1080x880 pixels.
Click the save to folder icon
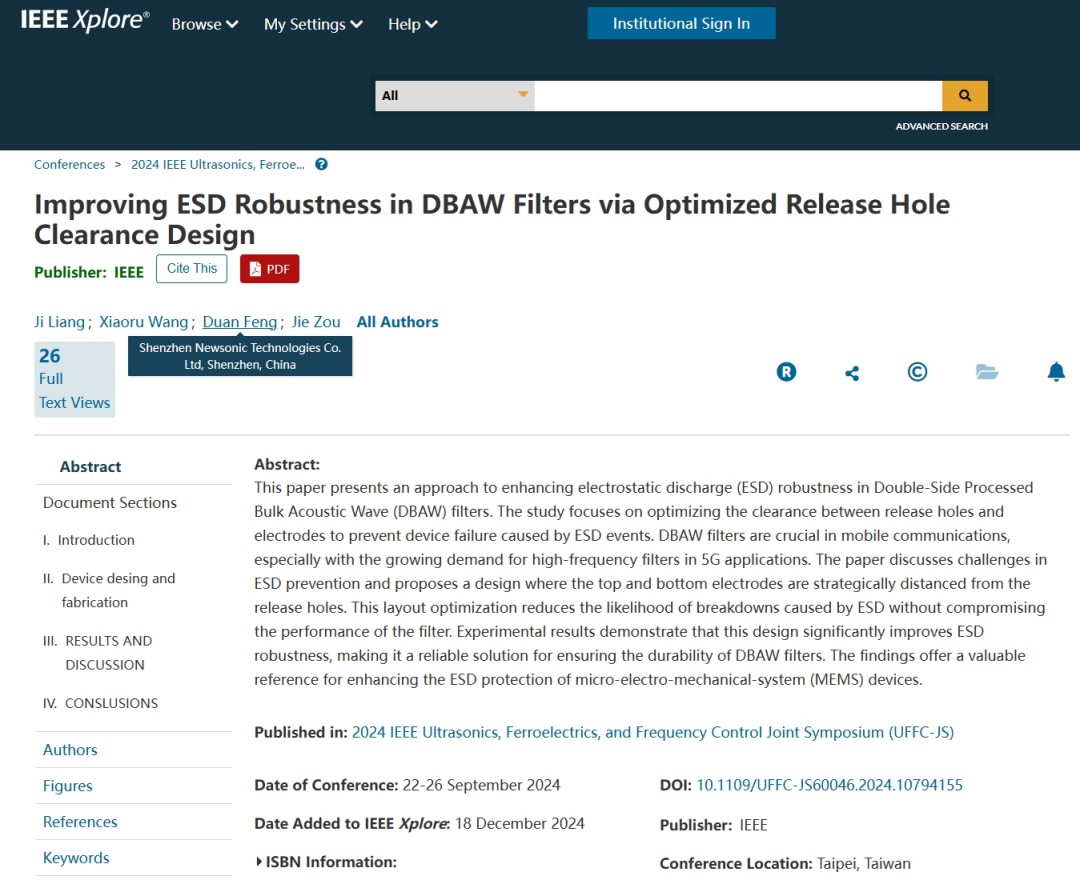(987, 372)
